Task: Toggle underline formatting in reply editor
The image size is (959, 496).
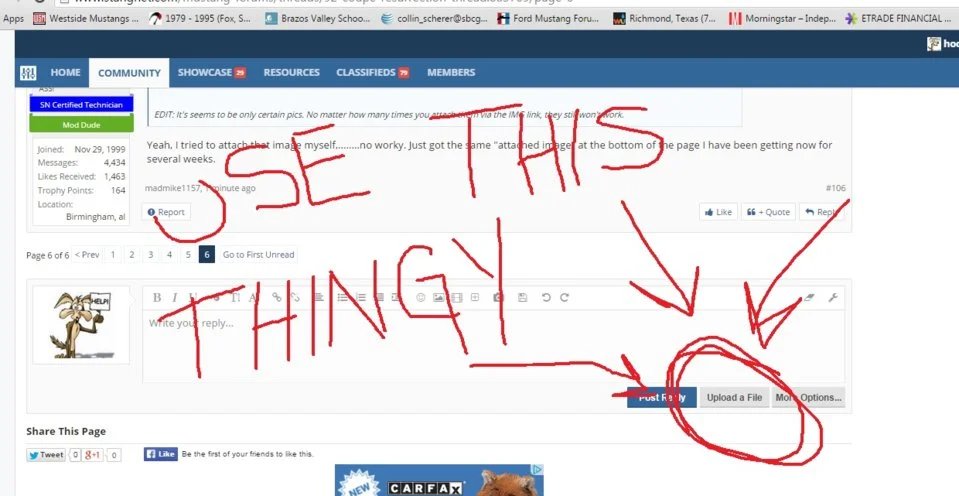Action: tap(193, 298)
